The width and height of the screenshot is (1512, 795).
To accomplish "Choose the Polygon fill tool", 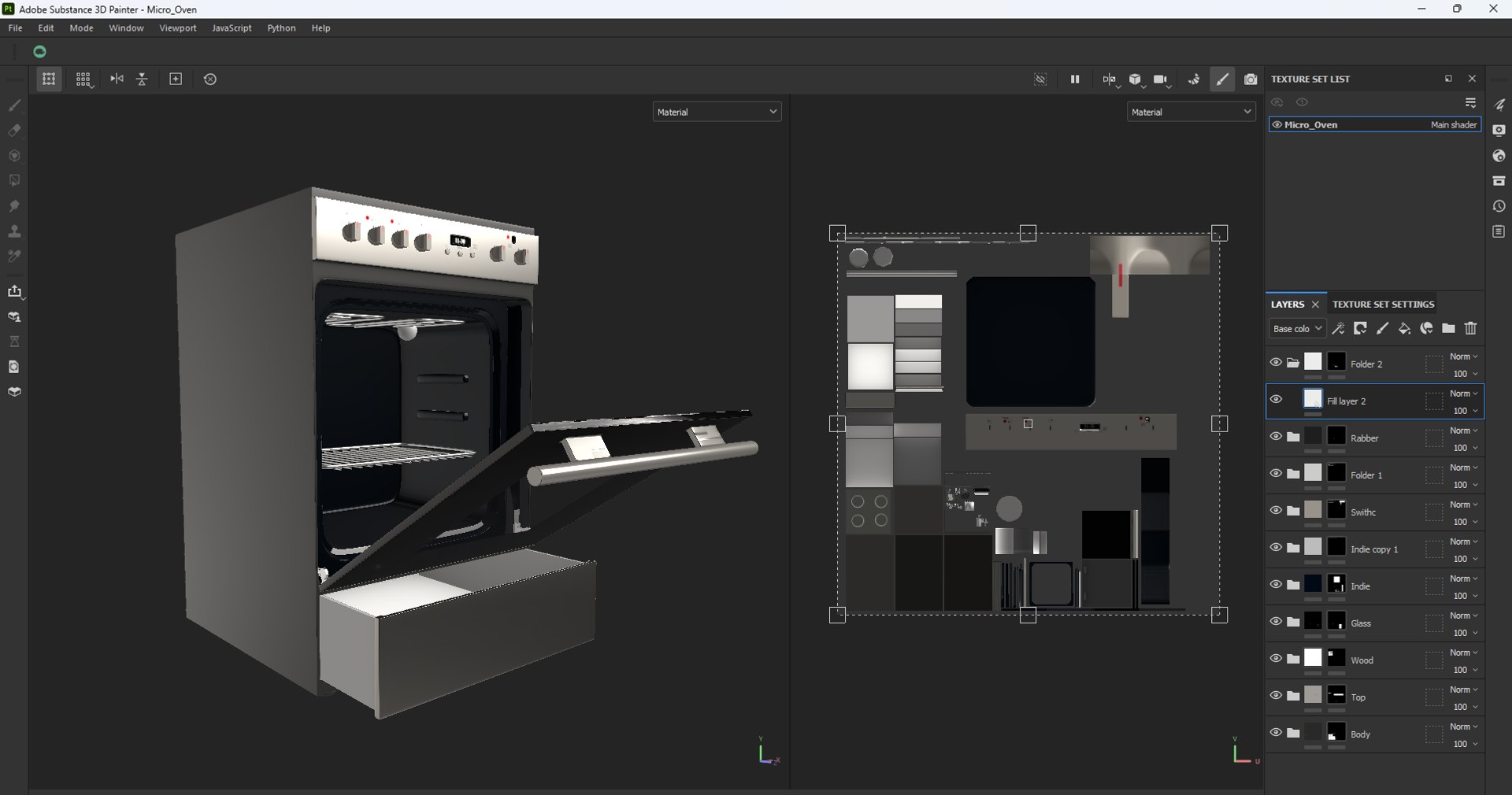I will pyautogui.click(x=14, y=180).
